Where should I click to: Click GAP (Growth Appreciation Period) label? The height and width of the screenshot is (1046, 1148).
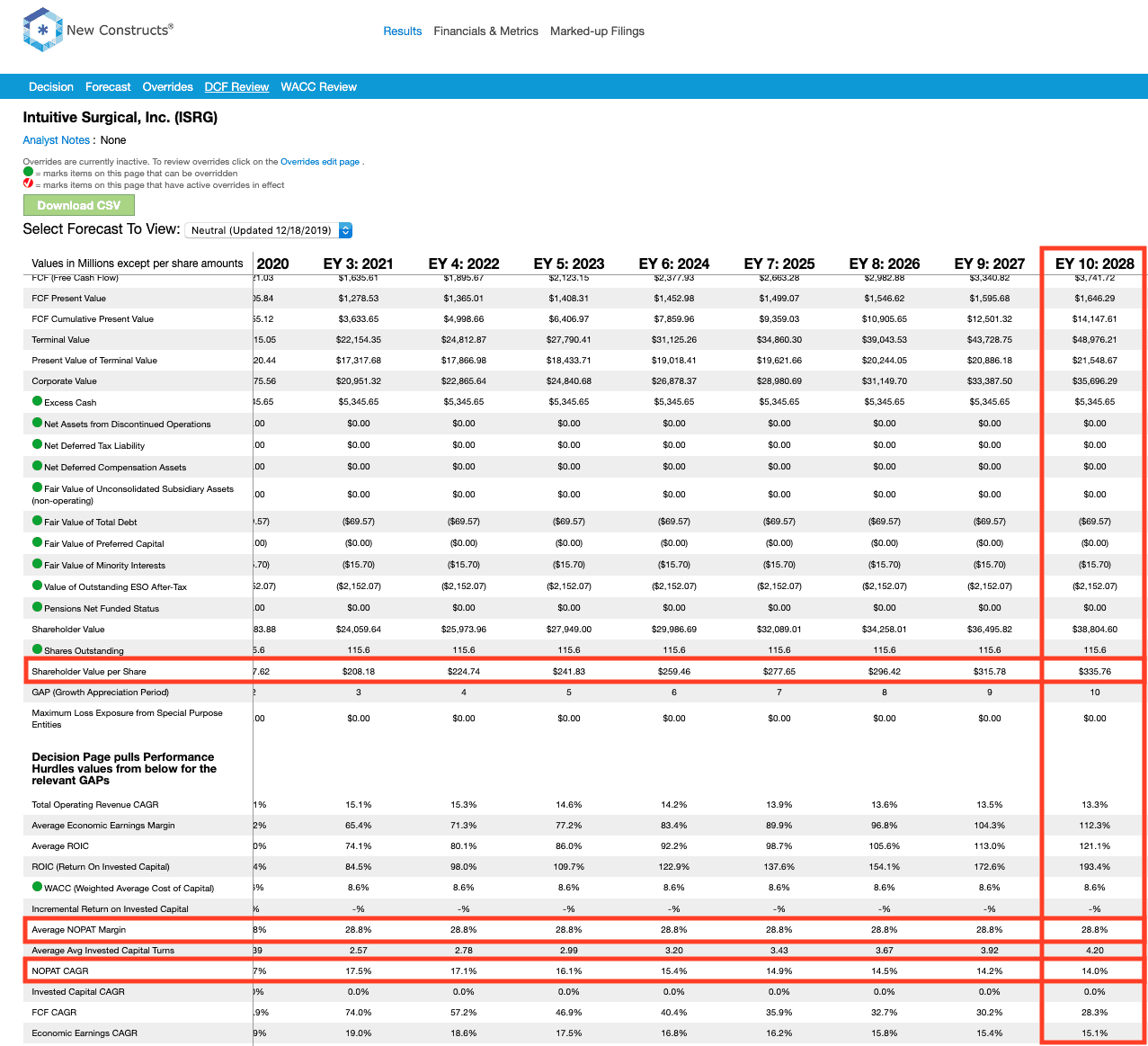(101, 693)
